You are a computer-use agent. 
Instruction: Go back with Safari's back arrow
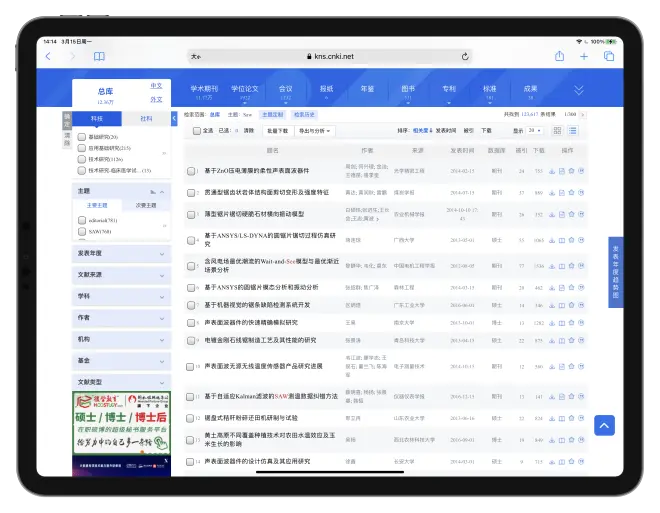[48, 56]
